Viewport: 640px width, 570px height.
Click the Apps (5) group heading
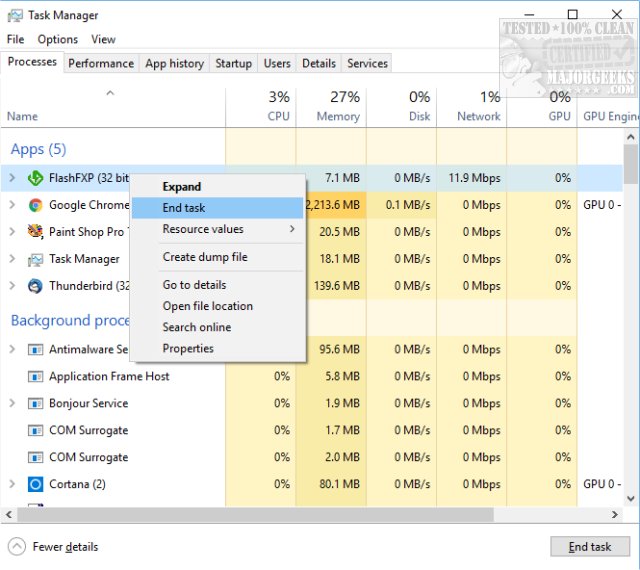tap(38, 149)
